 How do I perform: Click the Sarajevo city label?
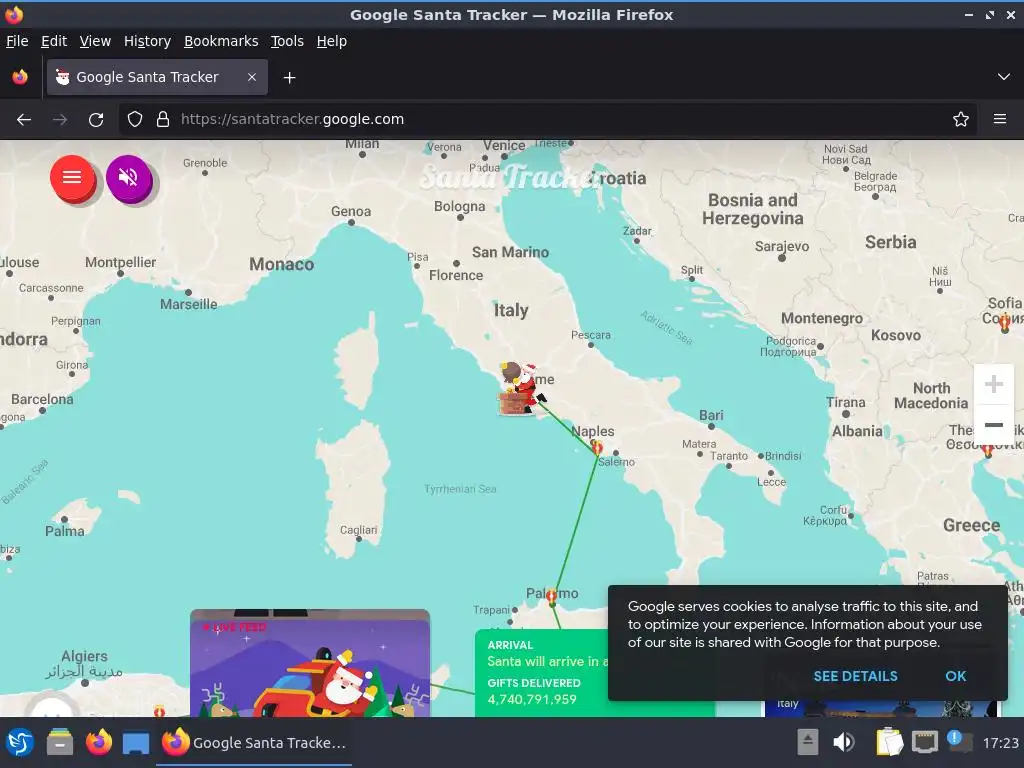coord(782,246)
